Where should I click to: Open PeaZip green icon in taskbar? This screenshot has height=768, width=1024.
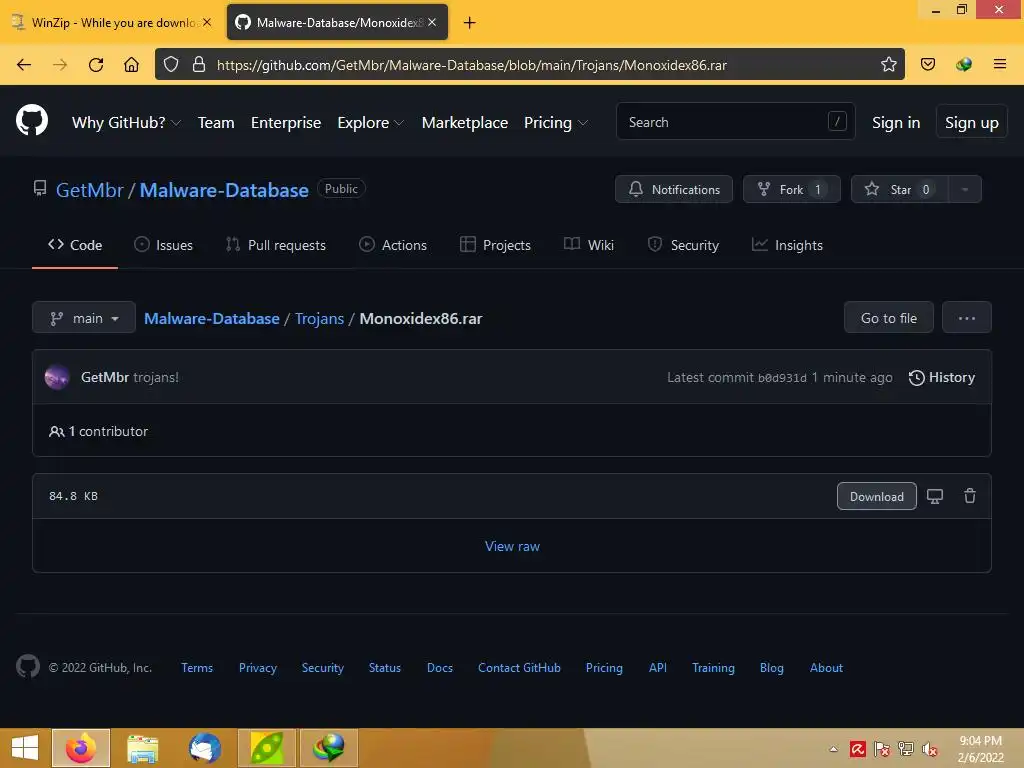click(x=267, y=748)
